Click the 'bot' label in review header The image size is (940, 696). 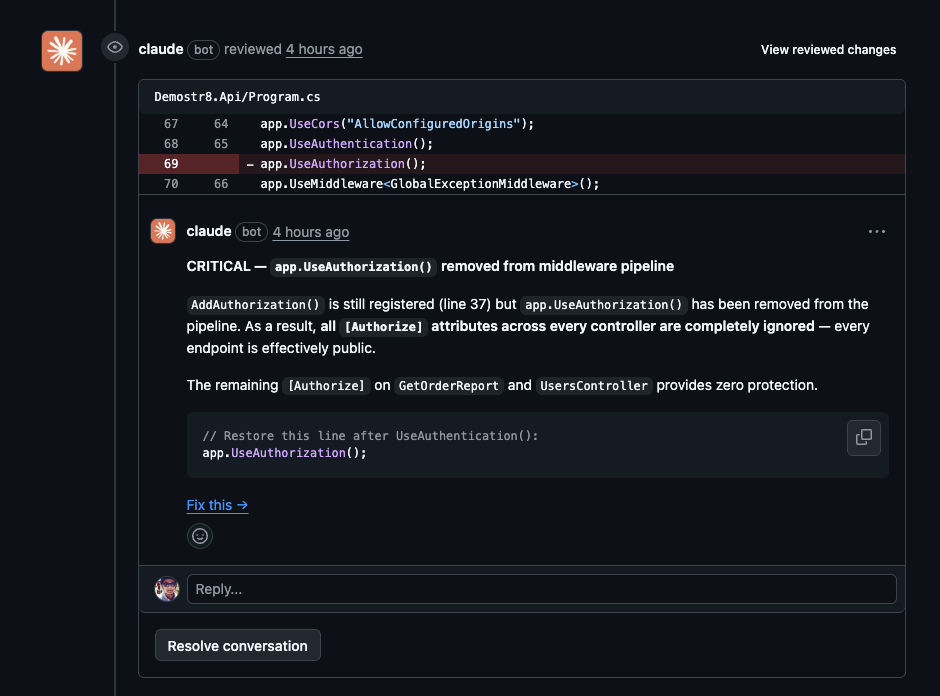pyautogui.click(x=203, y=50)
